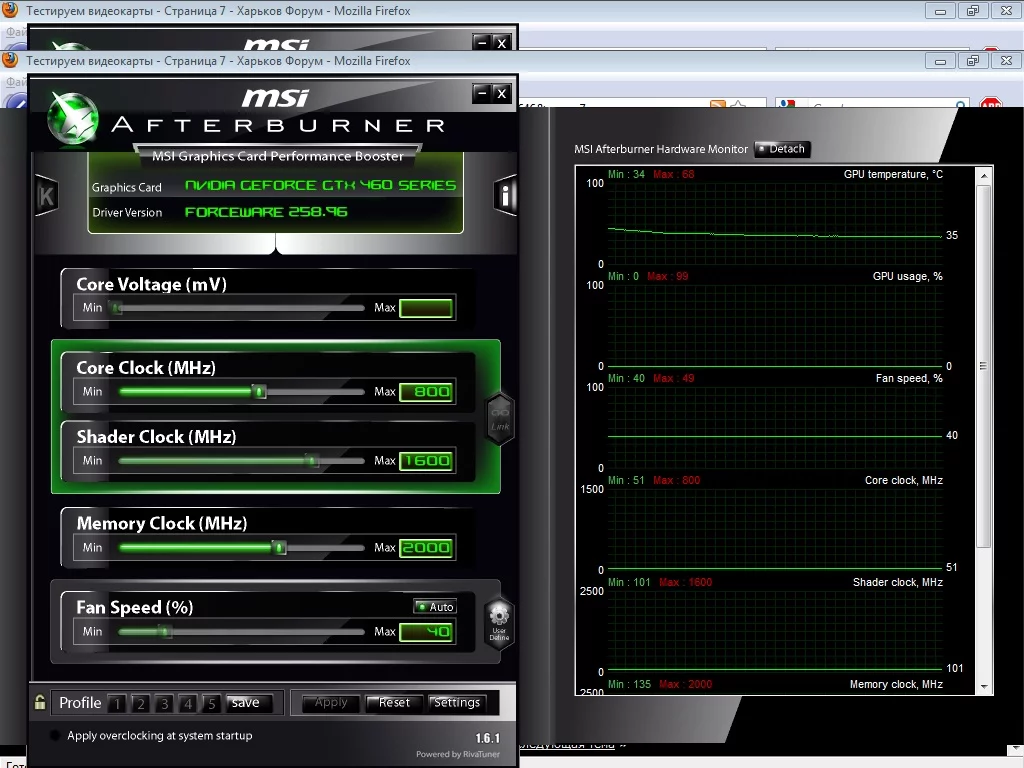Click the Core Clock slider handle
The height and width of the screenshot is (768, 1024).
260,392
